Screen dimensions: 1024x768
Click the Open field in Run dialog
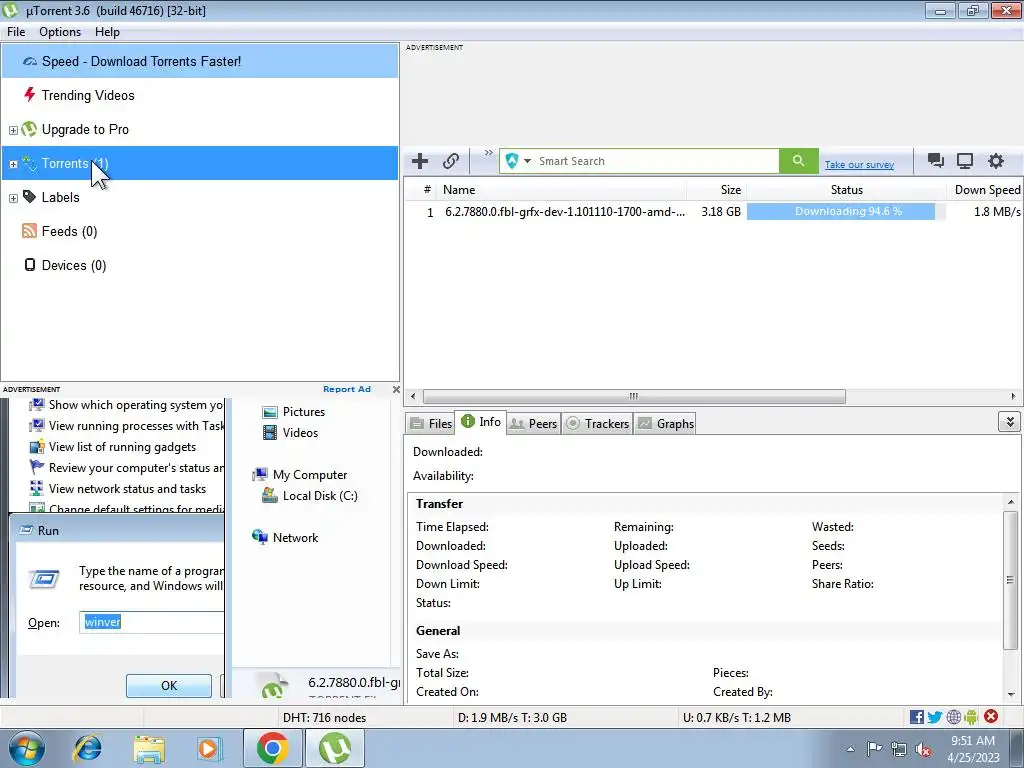tap(152, 622)
